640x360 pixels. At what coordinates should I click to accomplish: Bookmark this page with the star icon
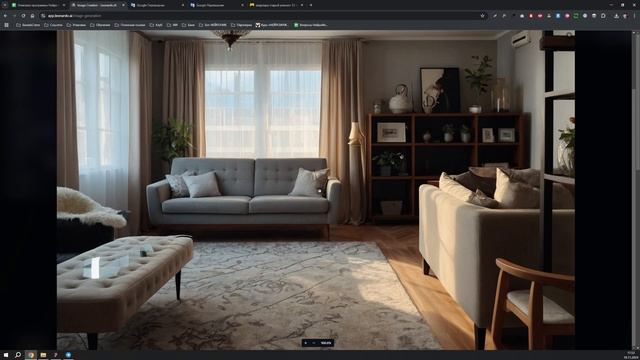coord(482,16)
